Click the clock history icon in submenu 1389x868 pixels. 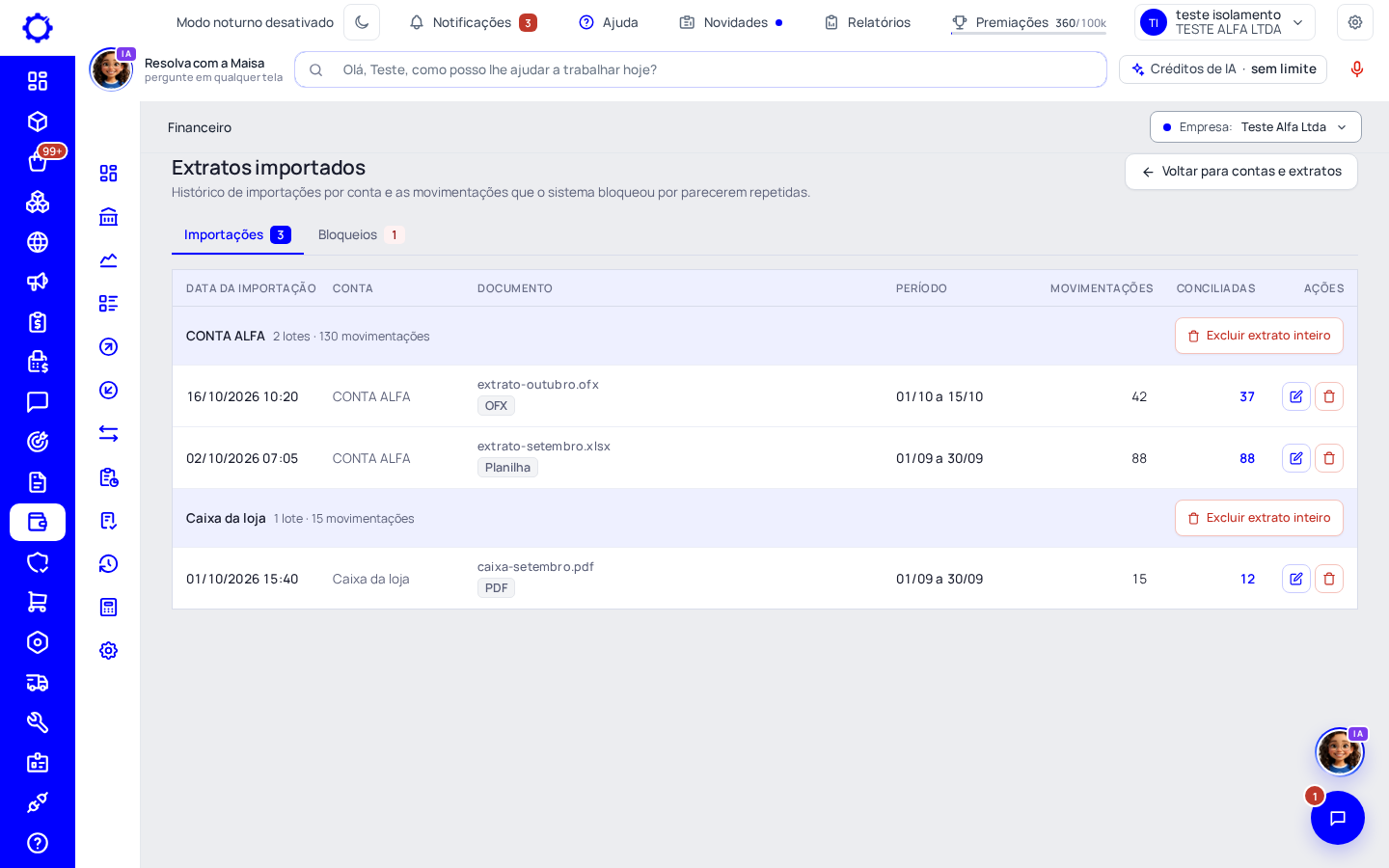click(109, 564)
